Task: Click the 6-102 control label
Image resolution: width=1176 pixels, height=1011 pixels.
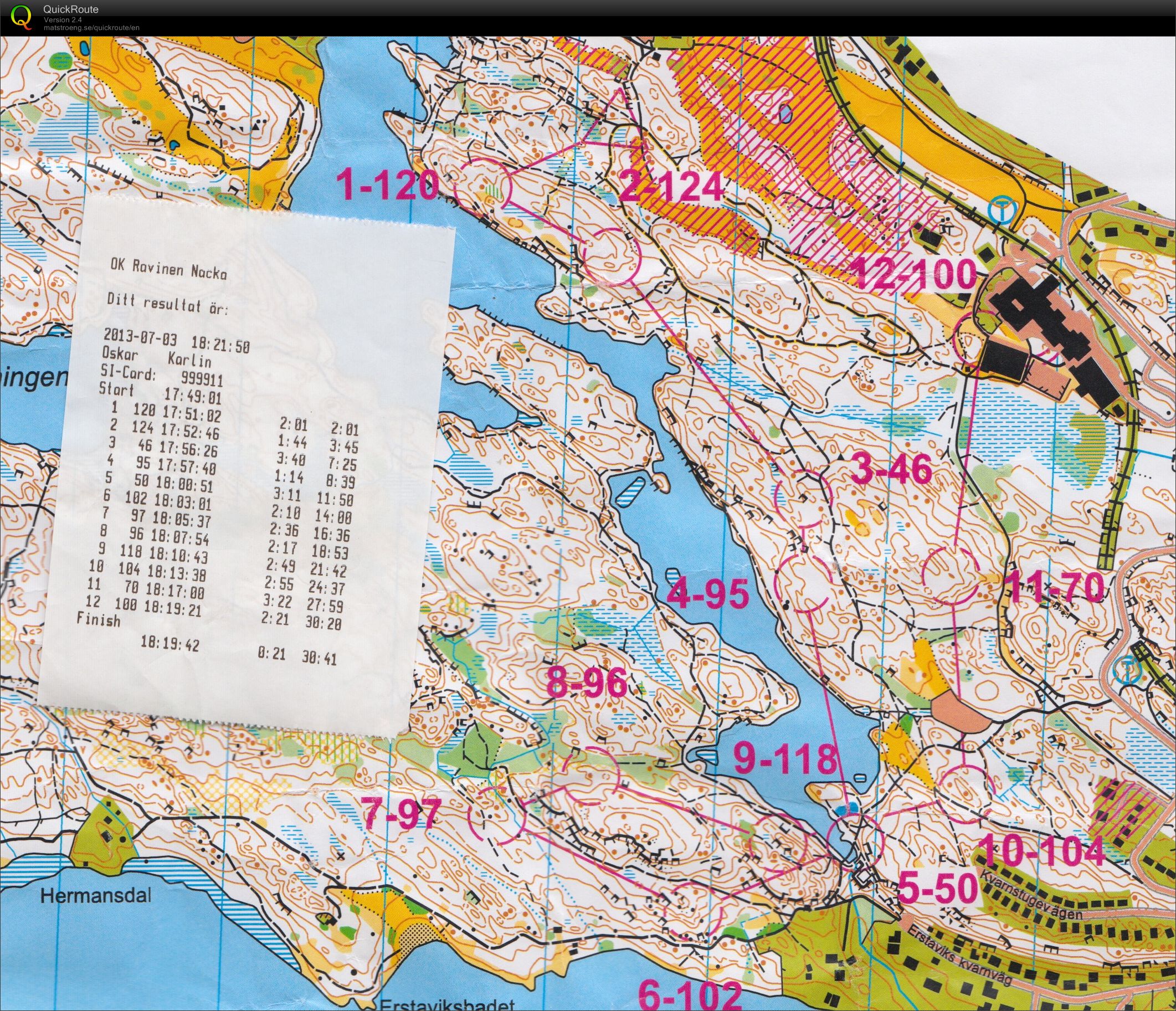Action: [x=690, y=995]
